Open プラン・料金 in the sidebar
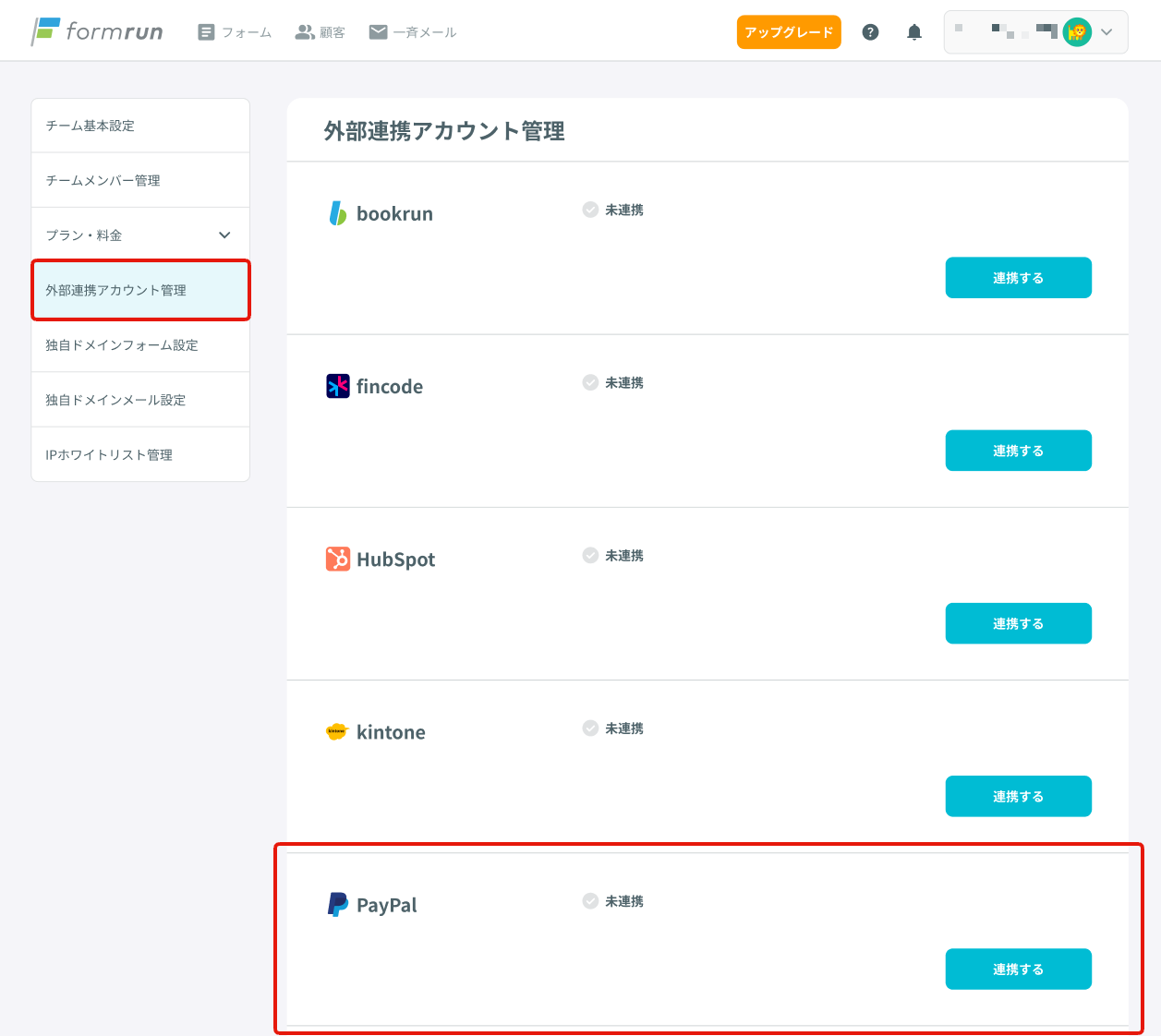1161x1036 pixels. coord(140,235)
